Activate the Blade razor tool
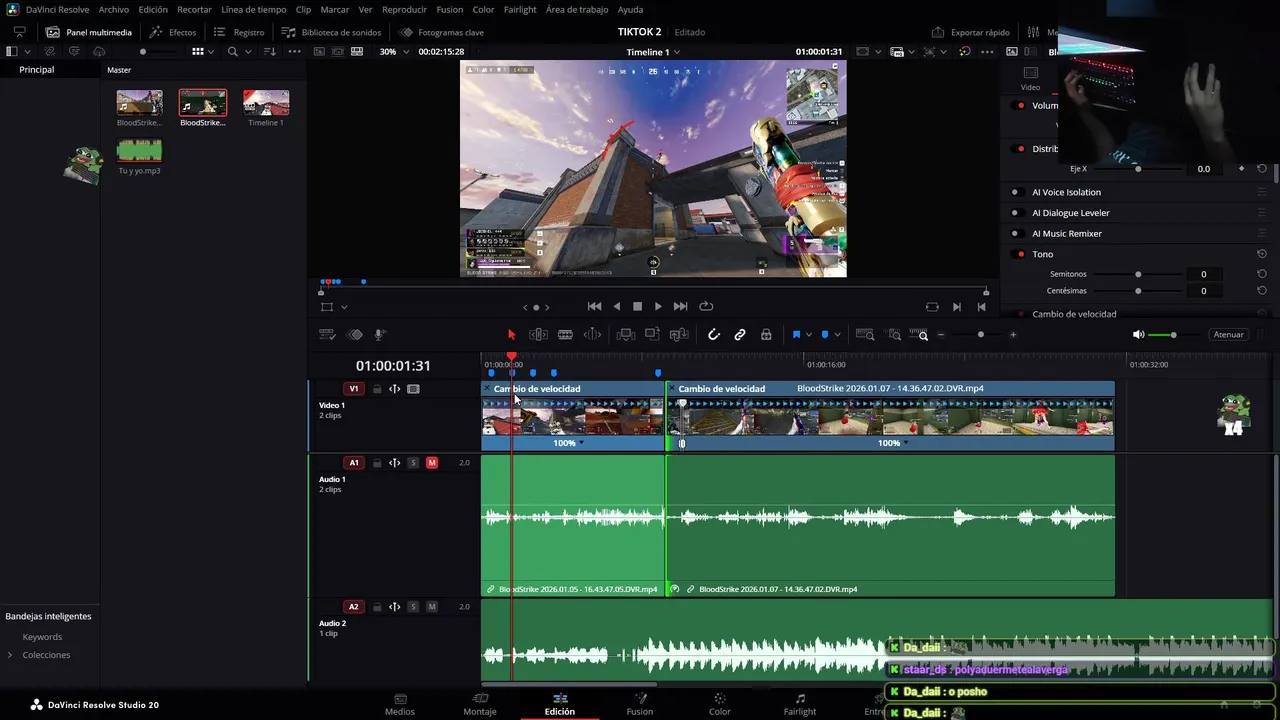The image size is (1280, 720). click(x=565, y=335)
